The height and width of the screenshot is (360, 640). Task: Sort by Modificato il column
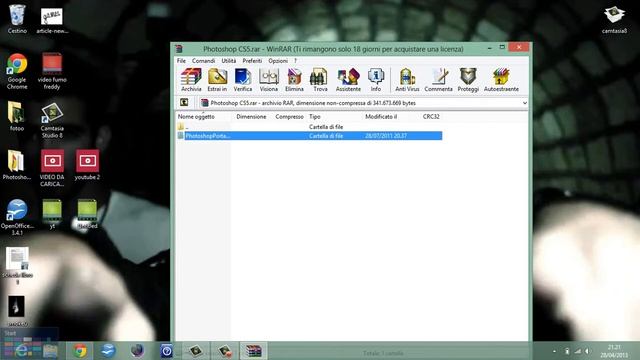381,117
